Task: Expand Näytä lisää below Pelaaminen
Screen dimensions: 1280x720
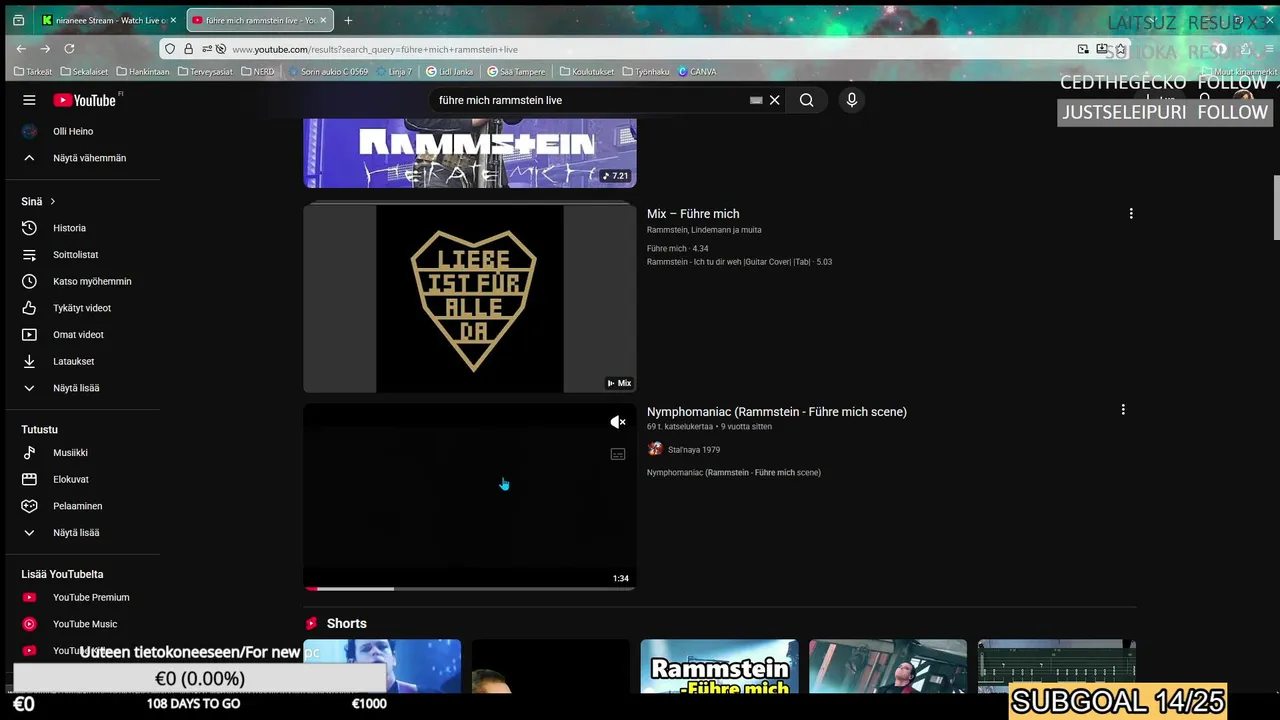Action: [82, 533]
